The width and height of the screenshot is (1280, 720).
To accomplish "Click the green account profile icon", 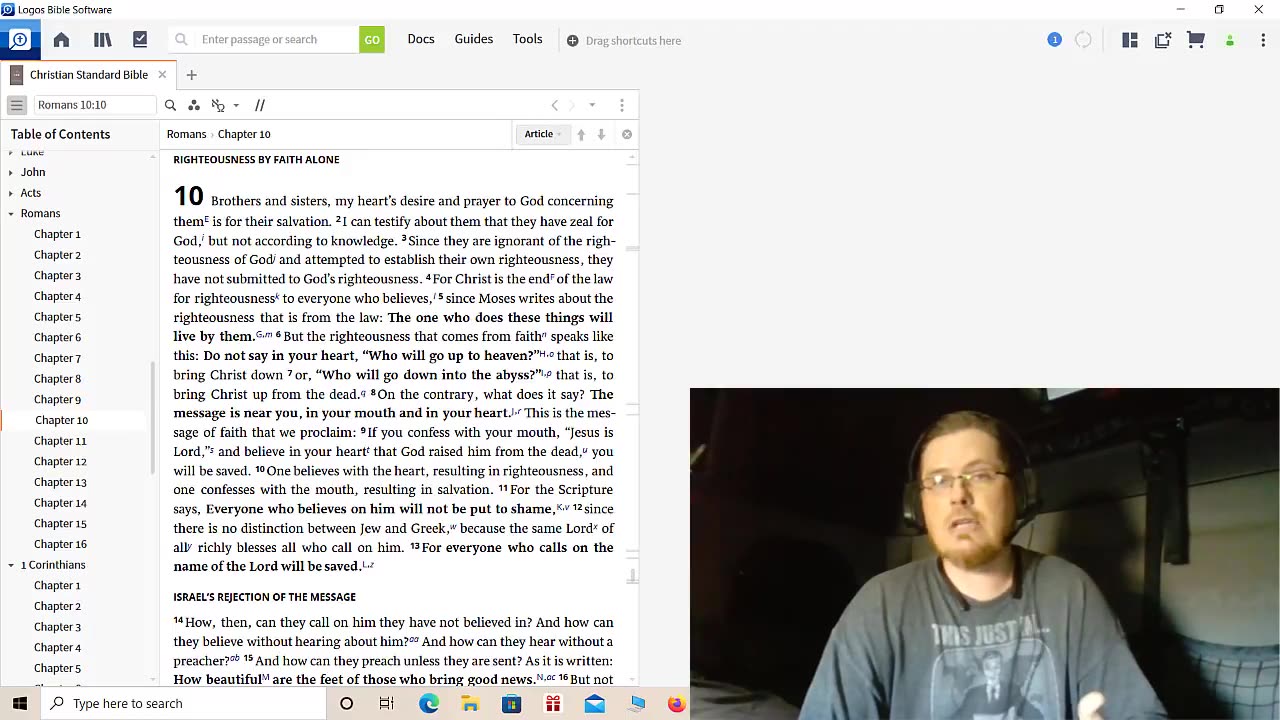I will (1230, 40).
